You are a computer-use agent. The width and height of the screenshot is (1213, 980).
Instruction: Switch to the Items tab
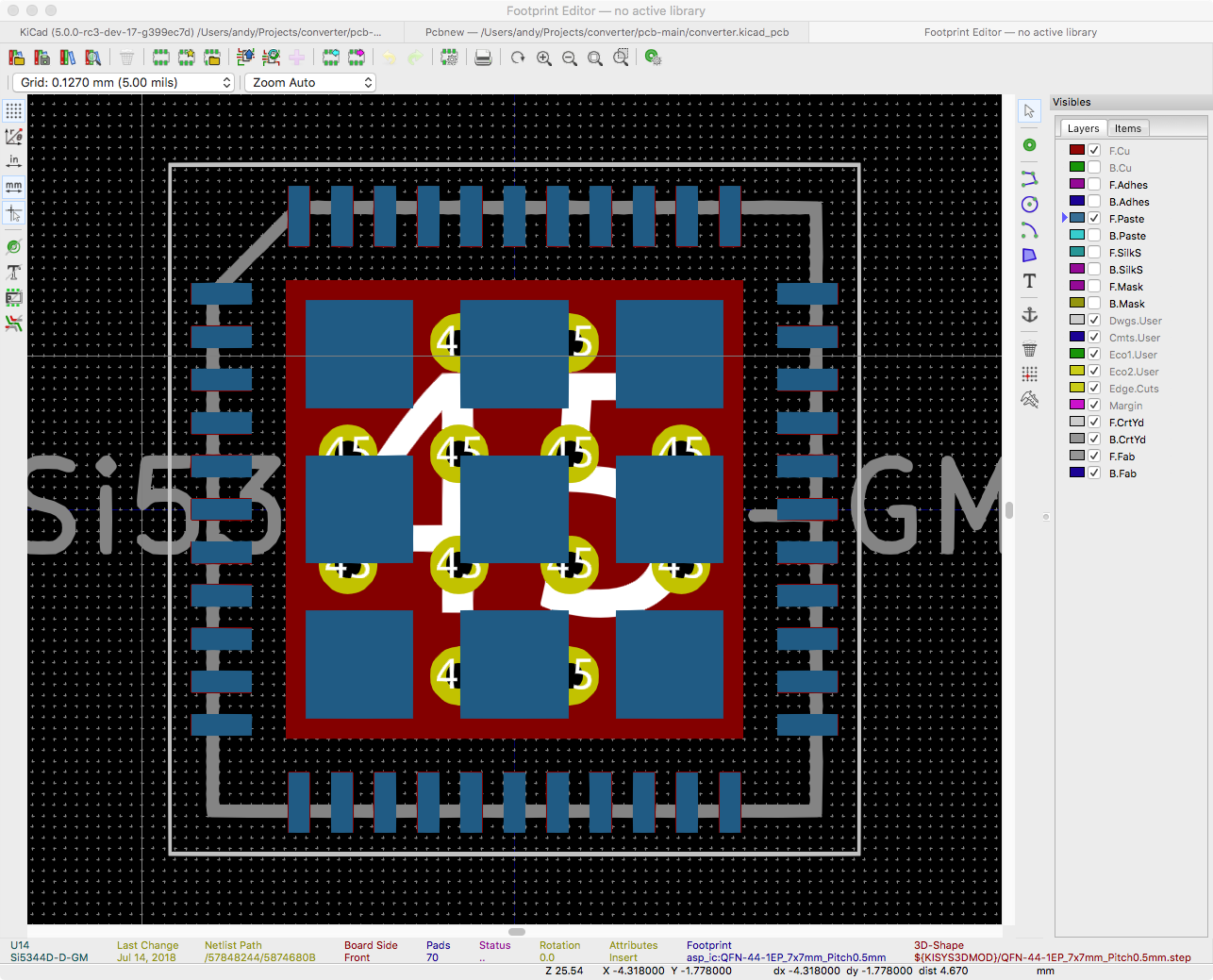point(1127,129)
